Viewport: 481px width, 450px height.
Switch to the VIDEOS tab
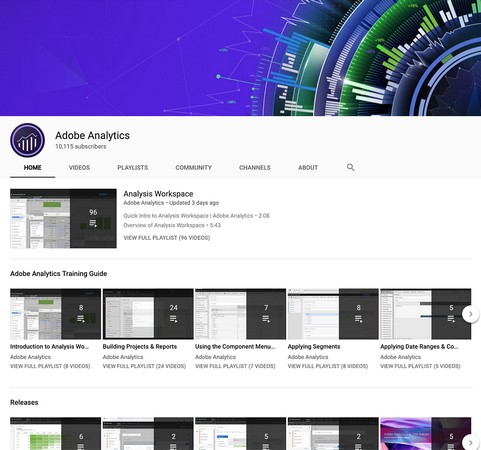79,168
